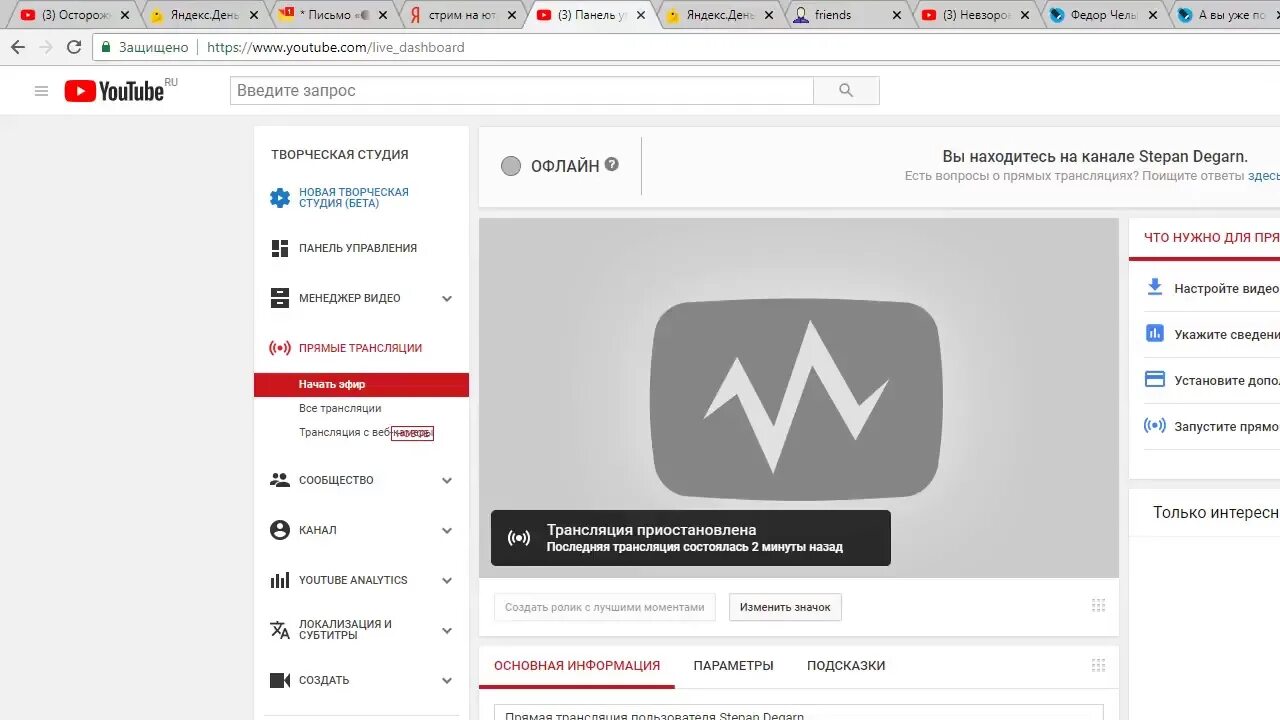The height and width of the screenshot is (720, 1280).
Task: Click the ТВОРЧЕСКАЯ СТУДИЯ heading
Action: click(340, 154)
